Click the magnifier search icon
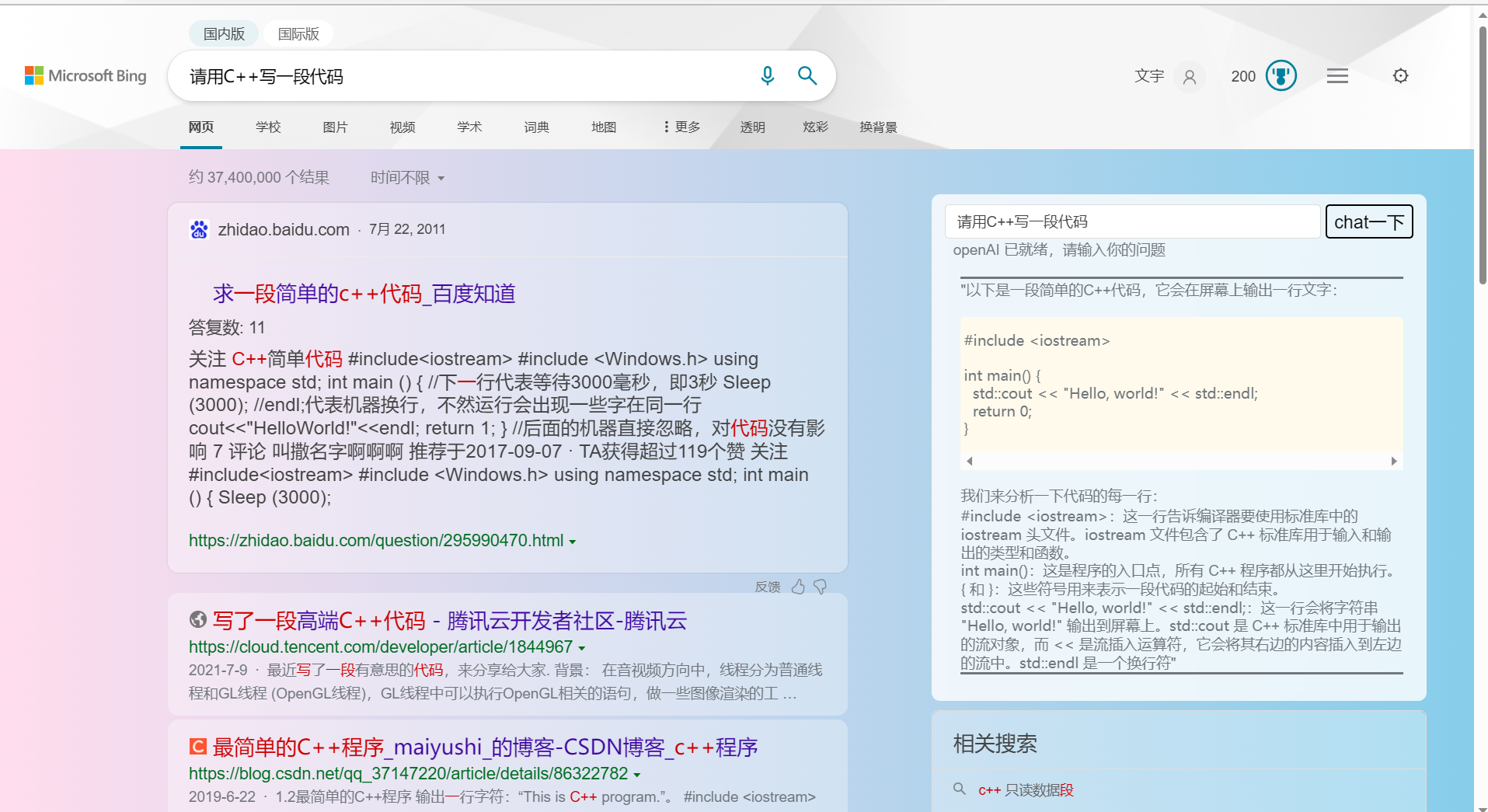The image size is (1488, 812). click(807, 75)
